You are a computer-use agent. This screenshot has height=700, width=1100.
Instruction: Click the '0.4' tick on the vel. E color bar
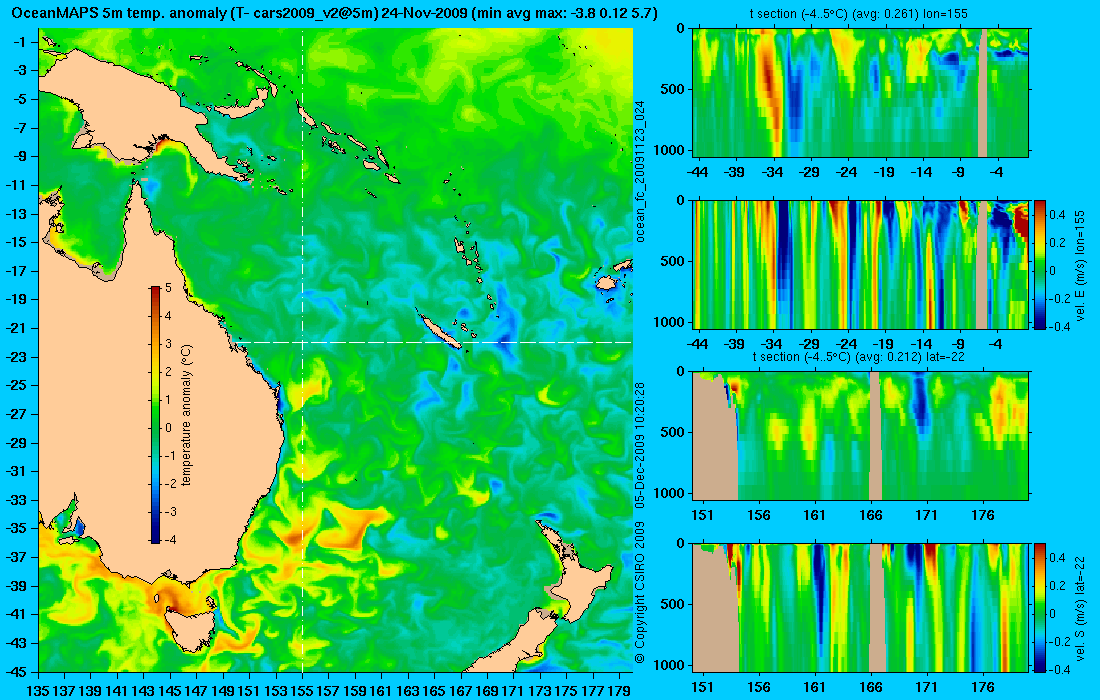pyautogui.click(x=1057, y=214)
